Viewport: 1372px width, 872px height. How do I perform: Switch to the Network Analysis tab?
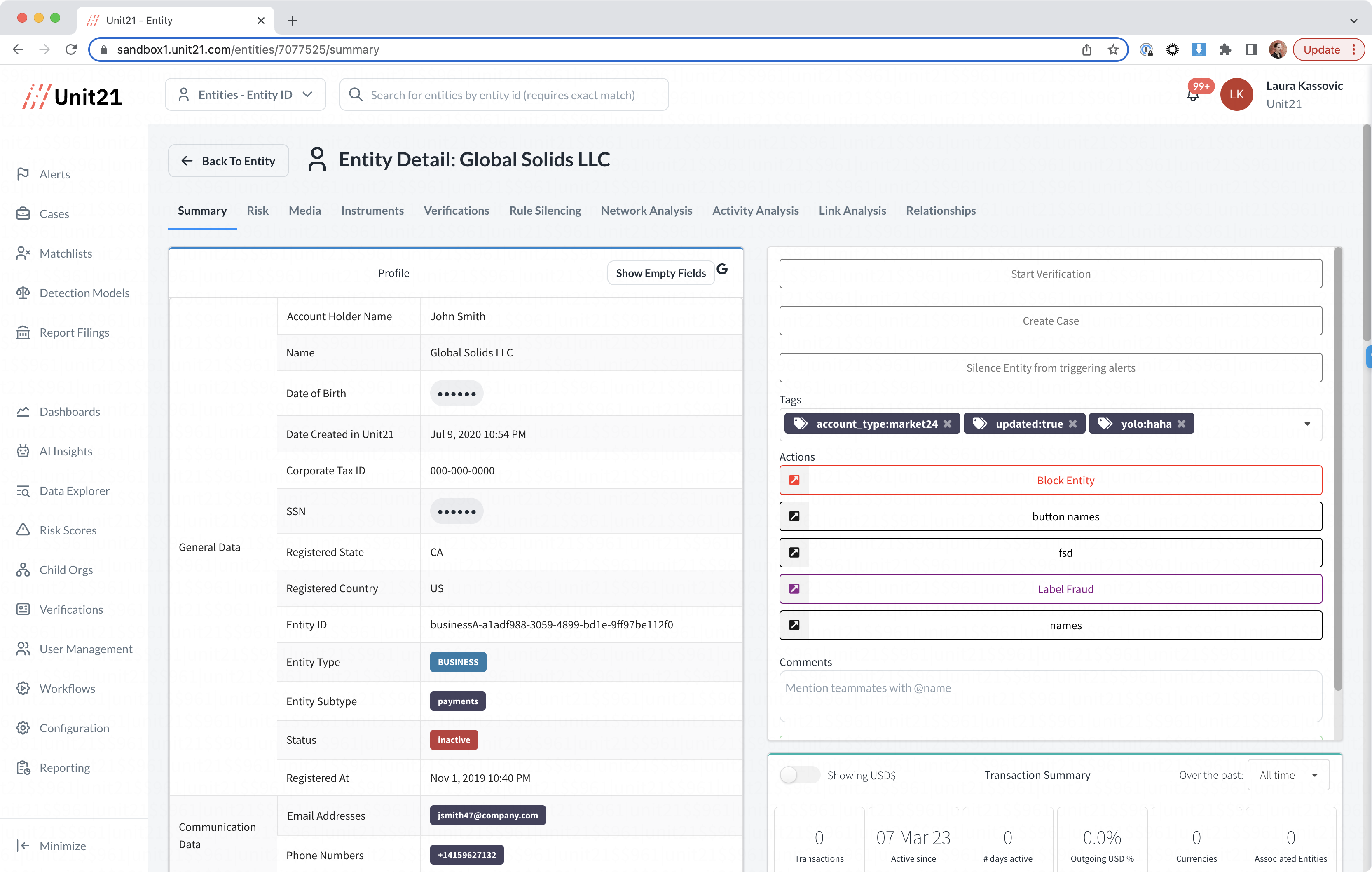[646, 210]
